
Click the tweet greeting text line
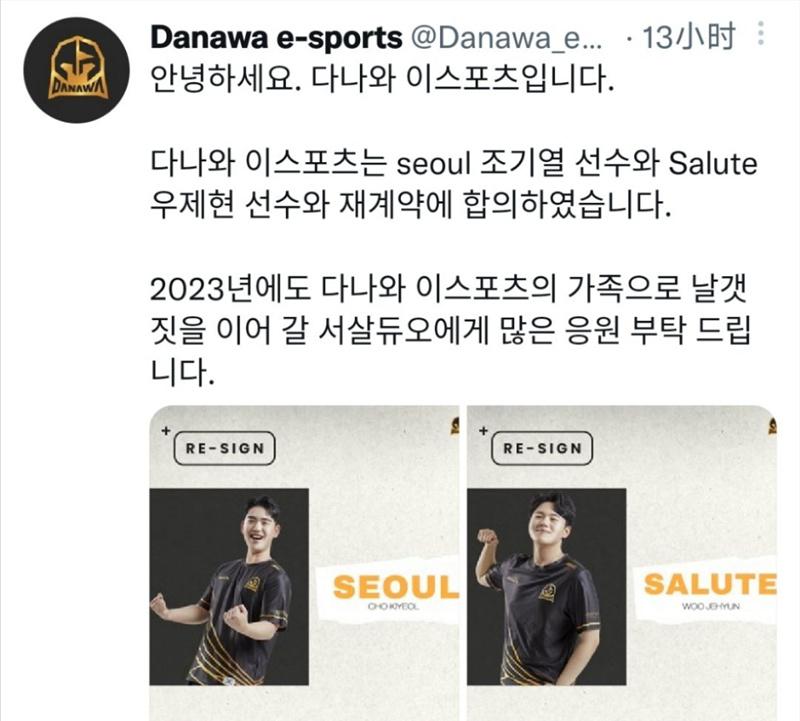pyautogui.click(x=382, y=80)
